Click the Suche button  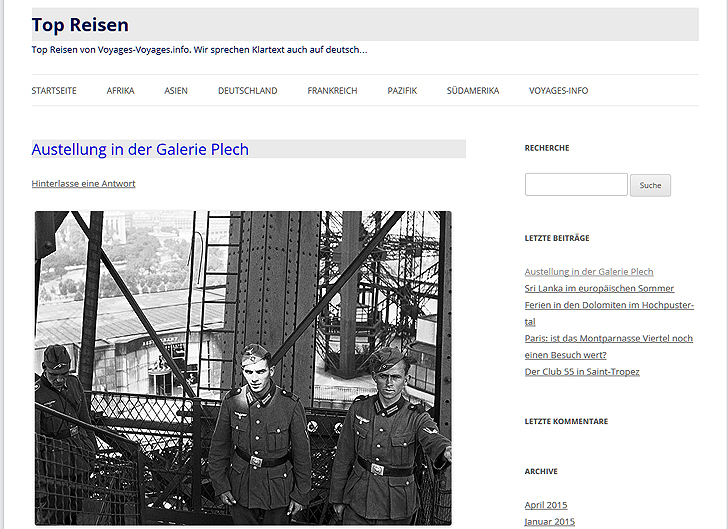pyautogui.click(x=650, y=185)
